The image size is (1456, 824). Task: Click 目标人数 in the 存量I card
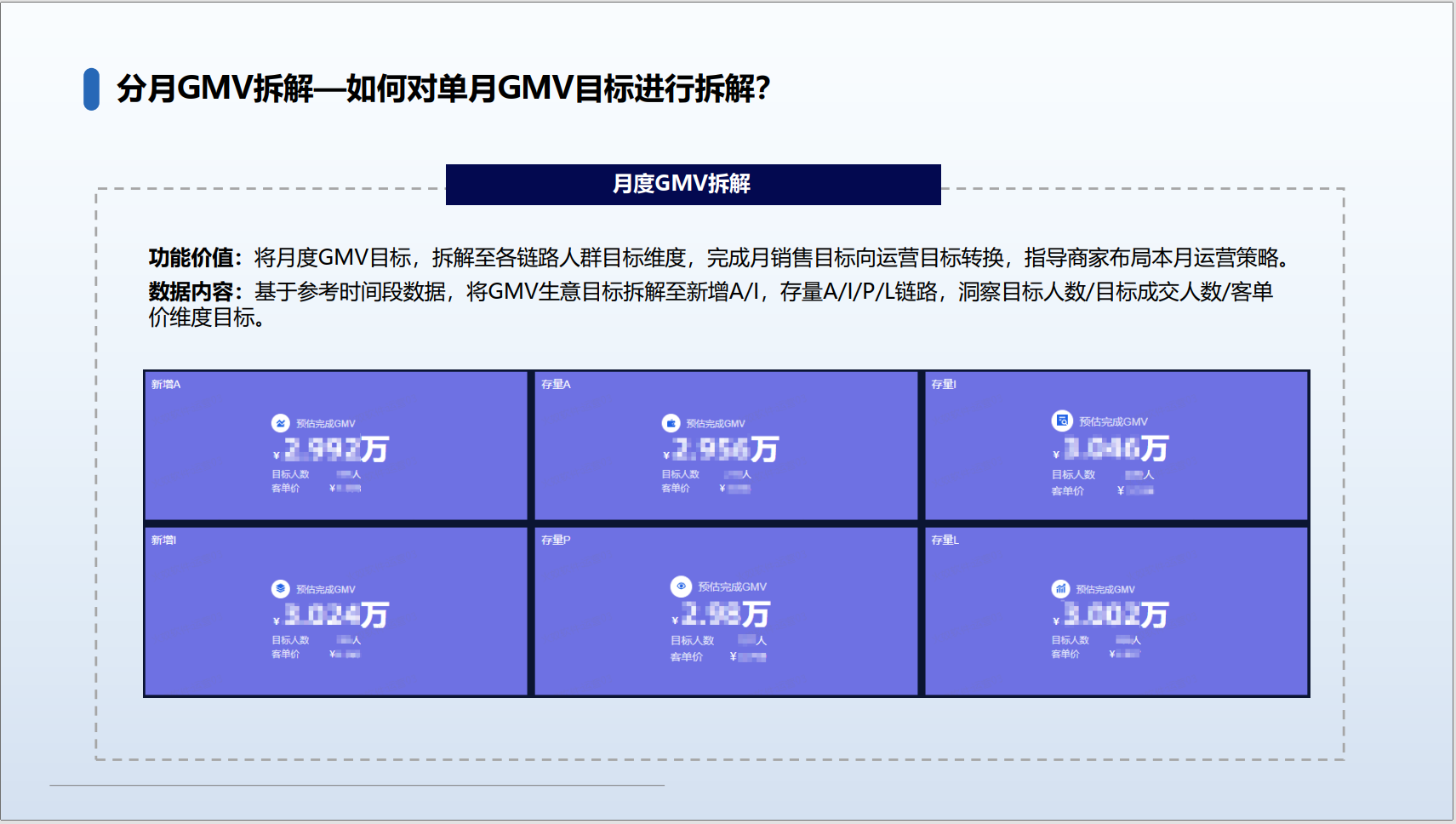tap(1073, 475)
